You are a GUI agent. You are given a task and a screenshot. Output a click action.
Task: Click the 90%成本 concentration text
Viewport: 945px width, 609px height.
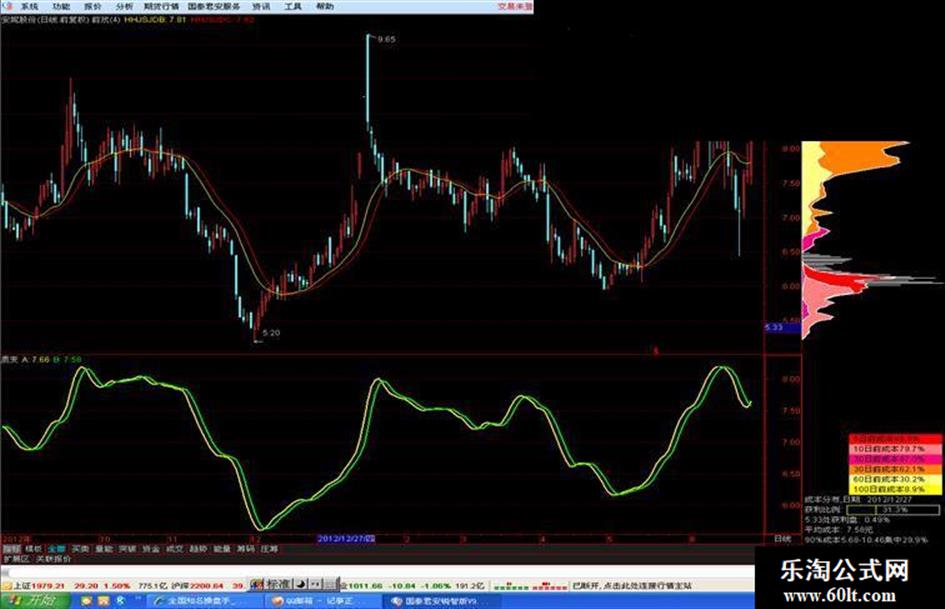(x=865, y=540)
